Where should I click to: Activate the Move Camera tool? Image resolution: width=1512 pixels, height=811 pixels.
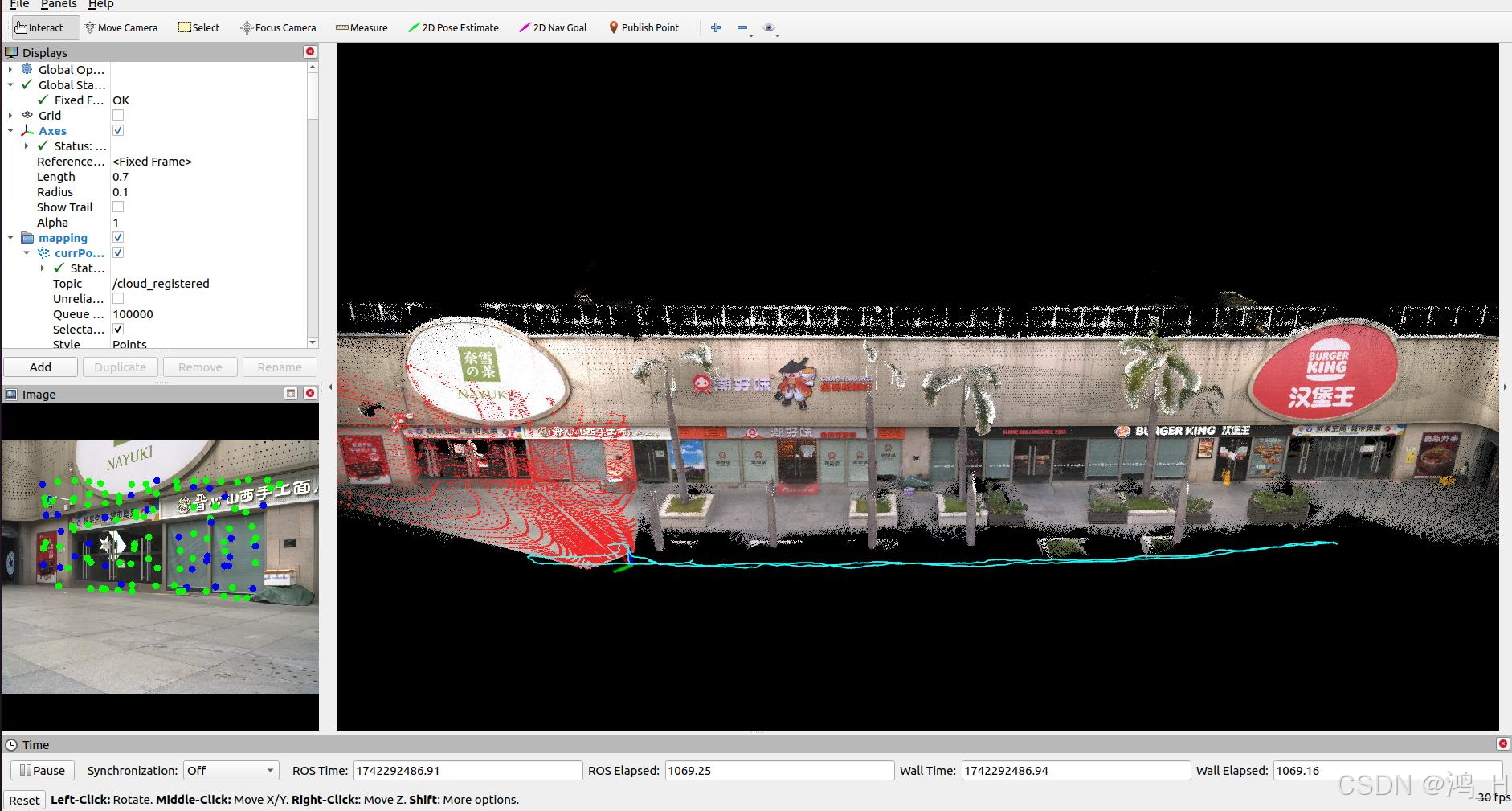tap(121, 27)
